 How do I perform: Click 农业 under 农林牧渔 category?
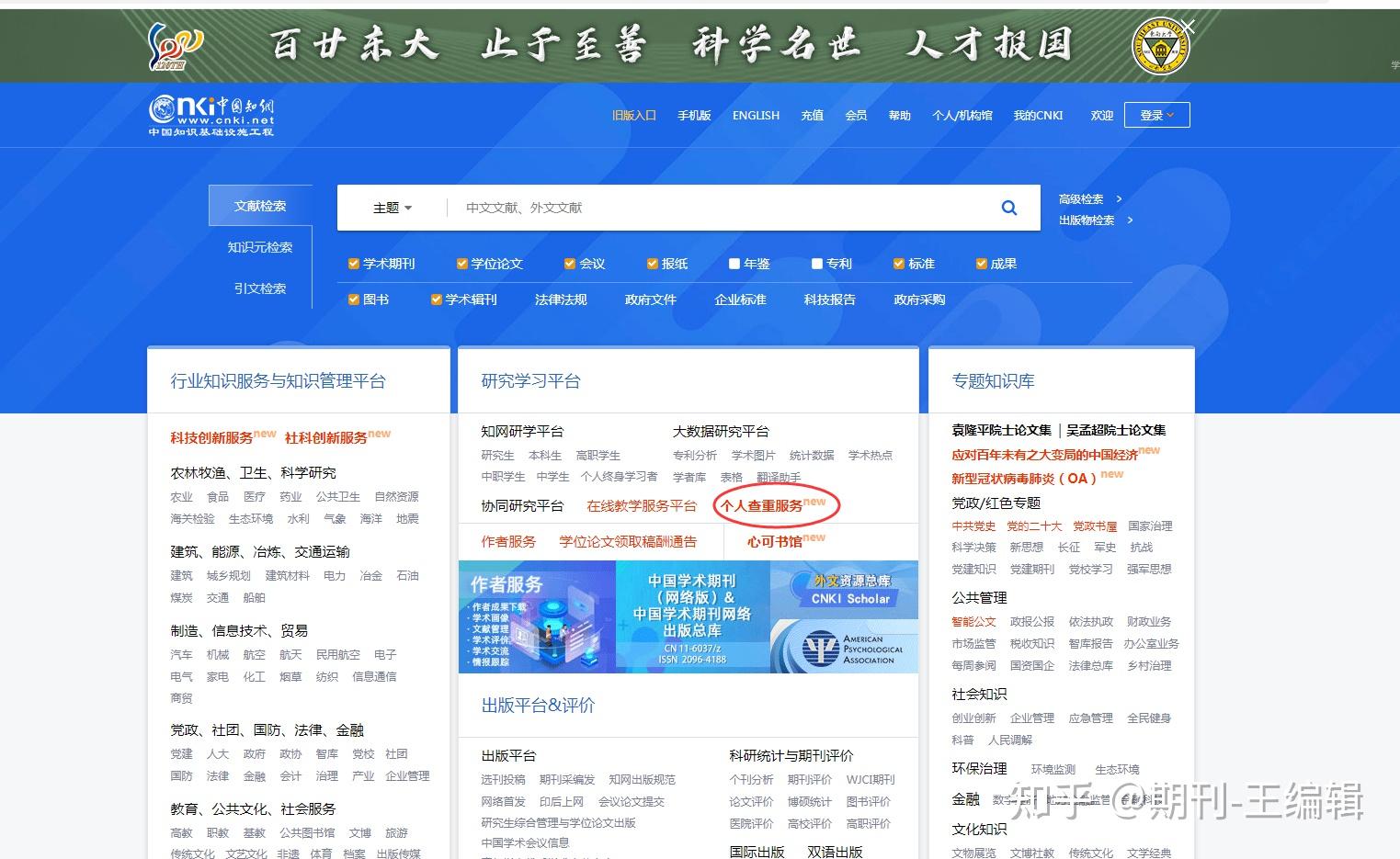click(181, 497)
